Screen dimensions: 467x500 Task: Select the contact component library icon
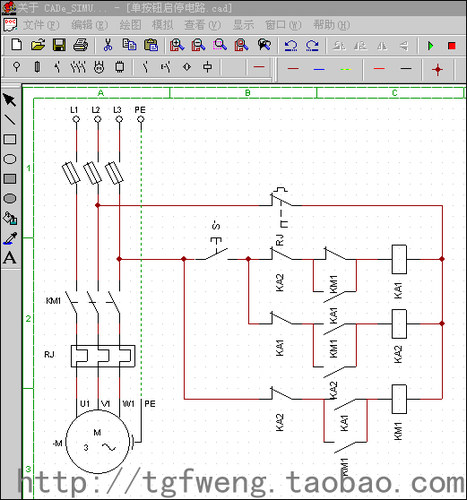(x=145, y=67)
